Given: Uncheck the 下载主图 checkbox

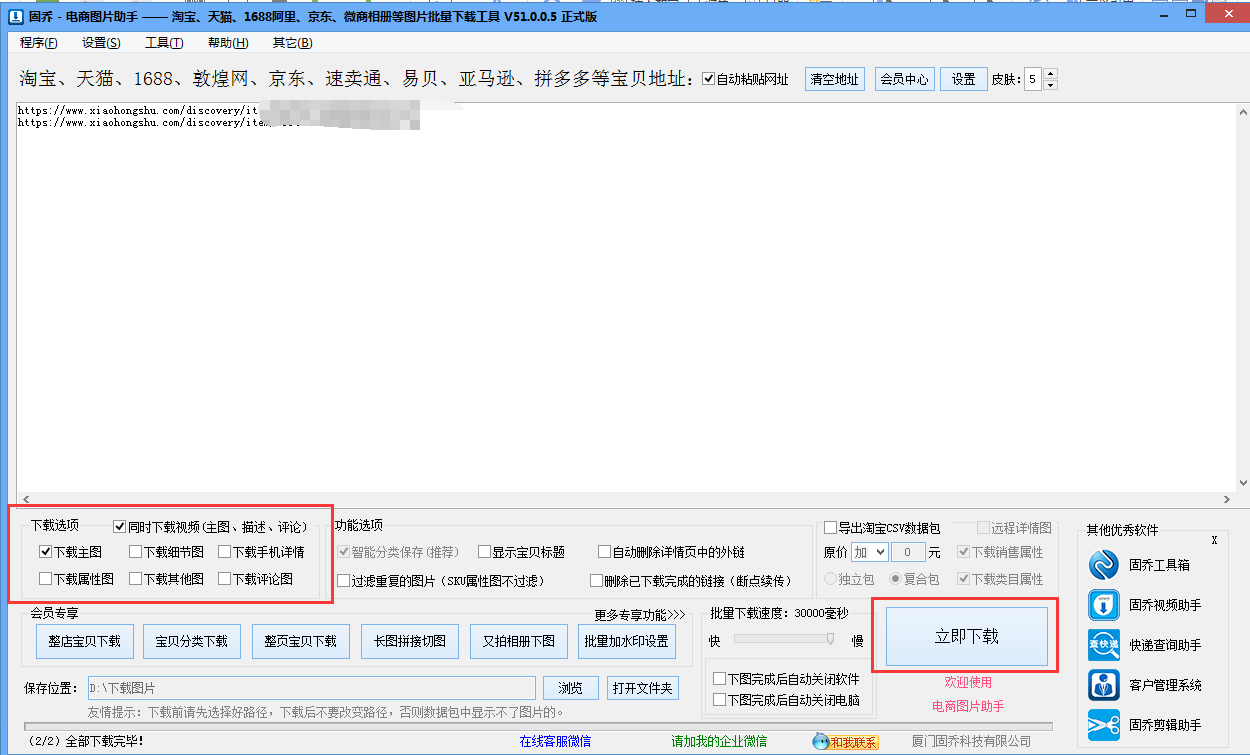Looking at the screenshot, I should tap(46, 551).
